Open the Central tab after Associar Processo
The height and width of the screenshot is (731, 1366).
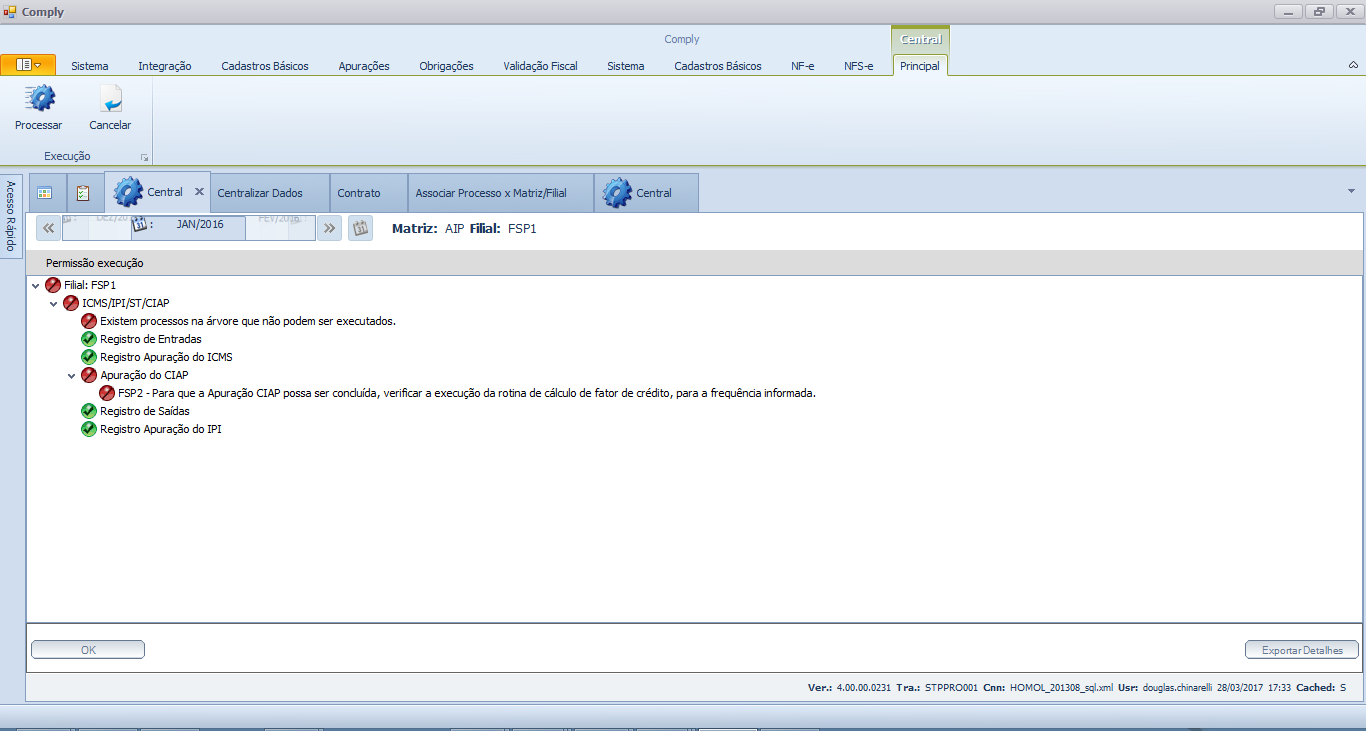(646, 192)
